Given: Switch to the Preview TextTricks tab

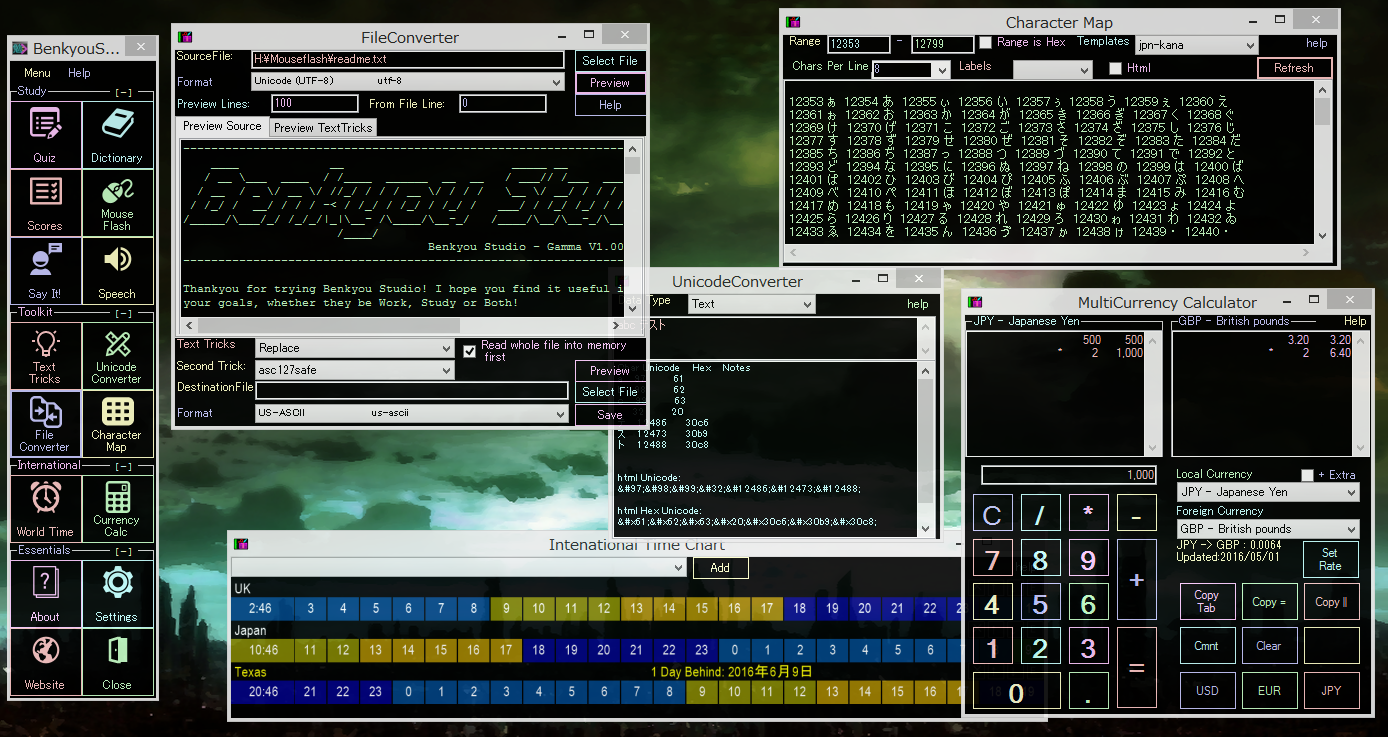Looking at the screenshot, I should point(323,127).
